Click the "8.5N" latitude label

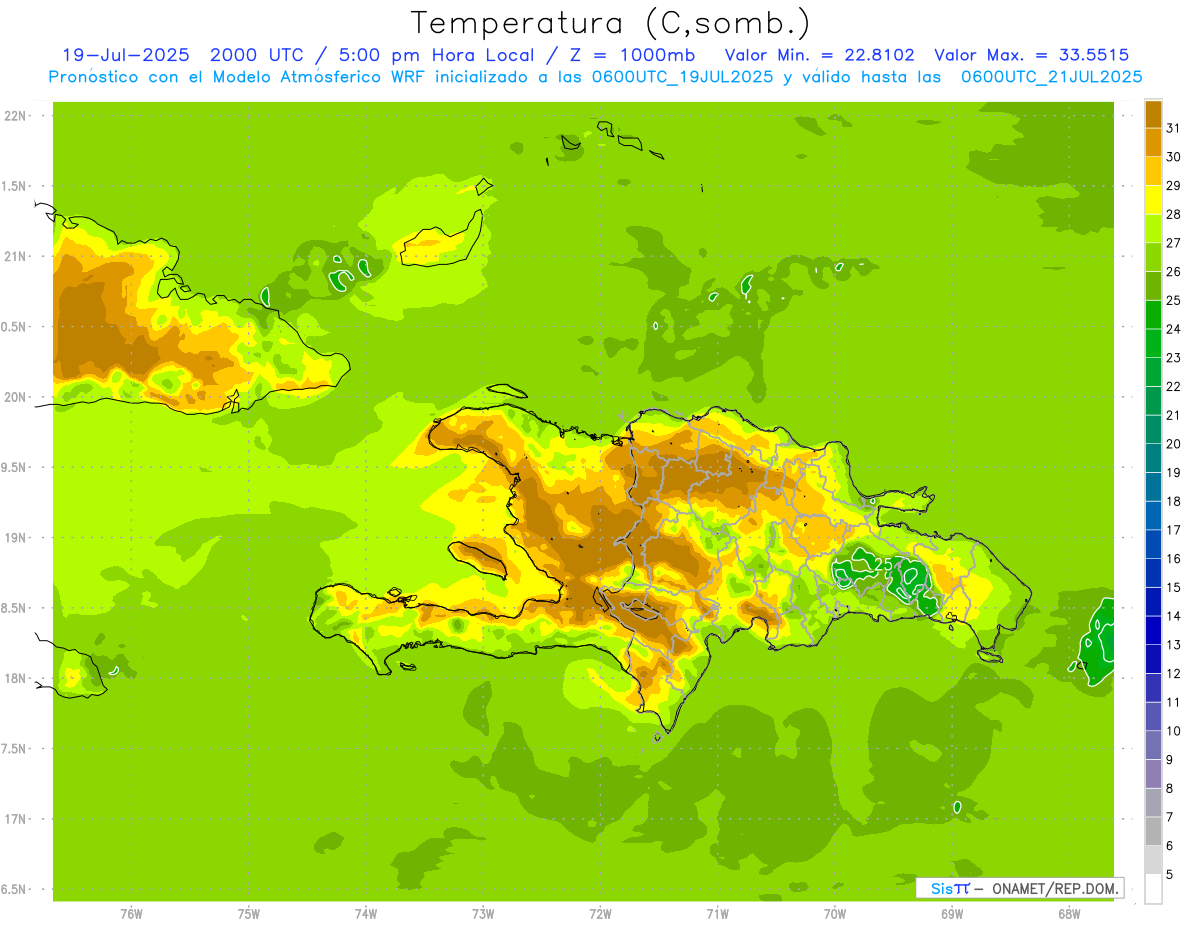click(x=15, y=609)
